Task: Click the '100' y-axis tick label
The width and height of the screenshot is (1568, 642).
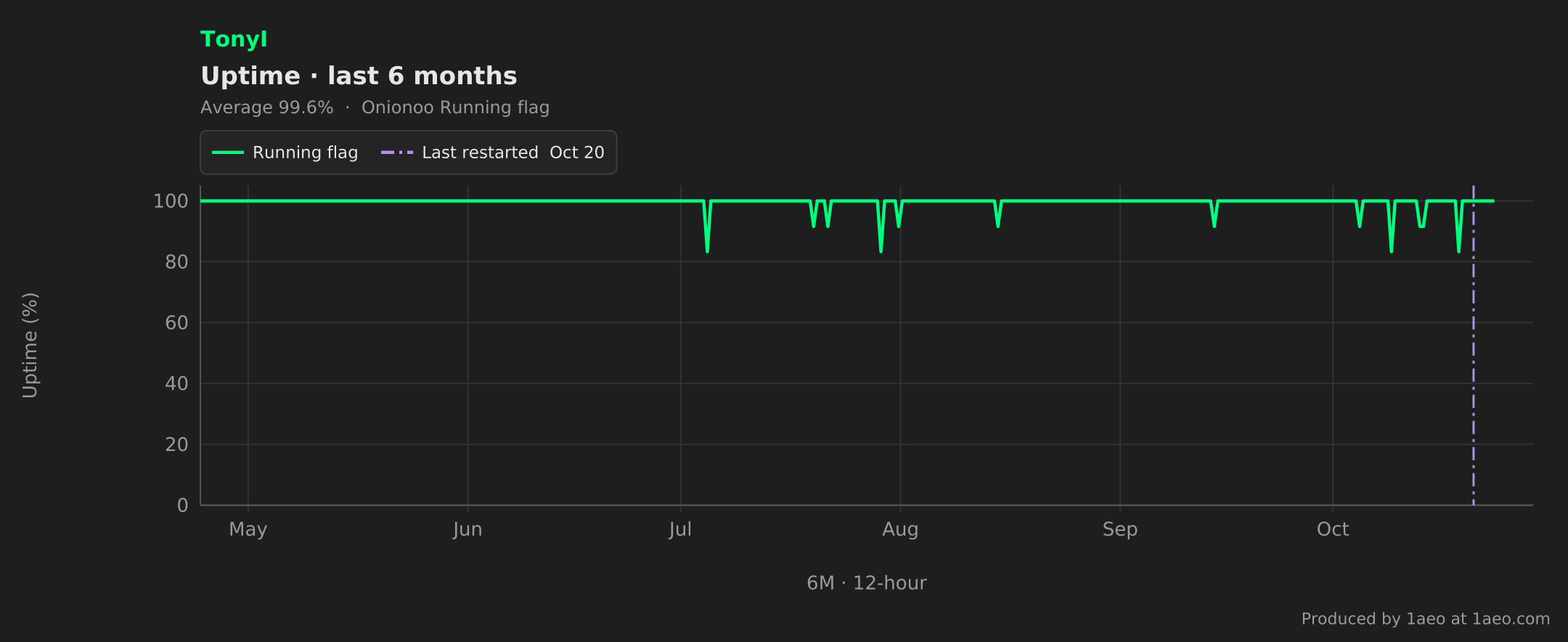Action: [x=171, y=201]
